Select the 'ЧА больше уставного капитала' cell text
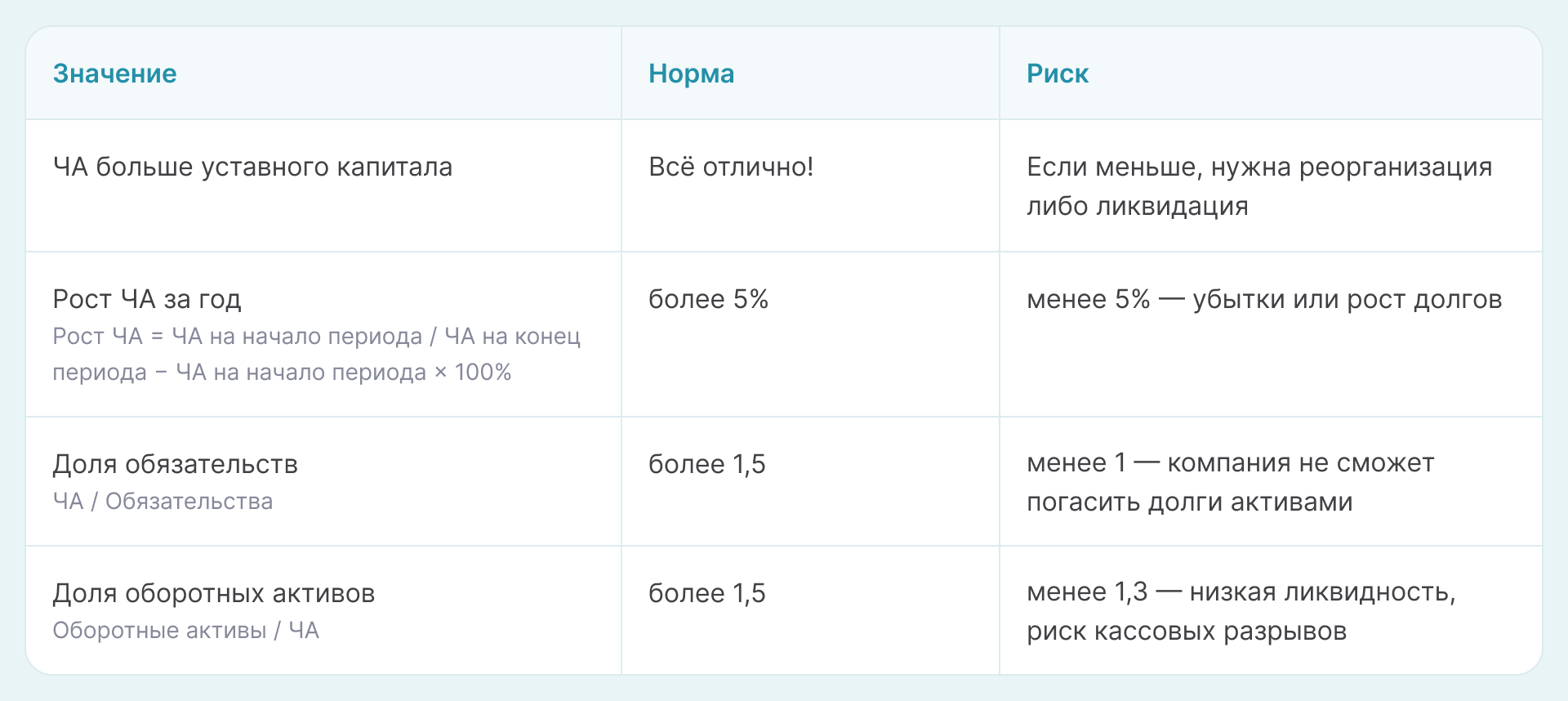This screenshot has width=1568, height=701. click(252, 167)
